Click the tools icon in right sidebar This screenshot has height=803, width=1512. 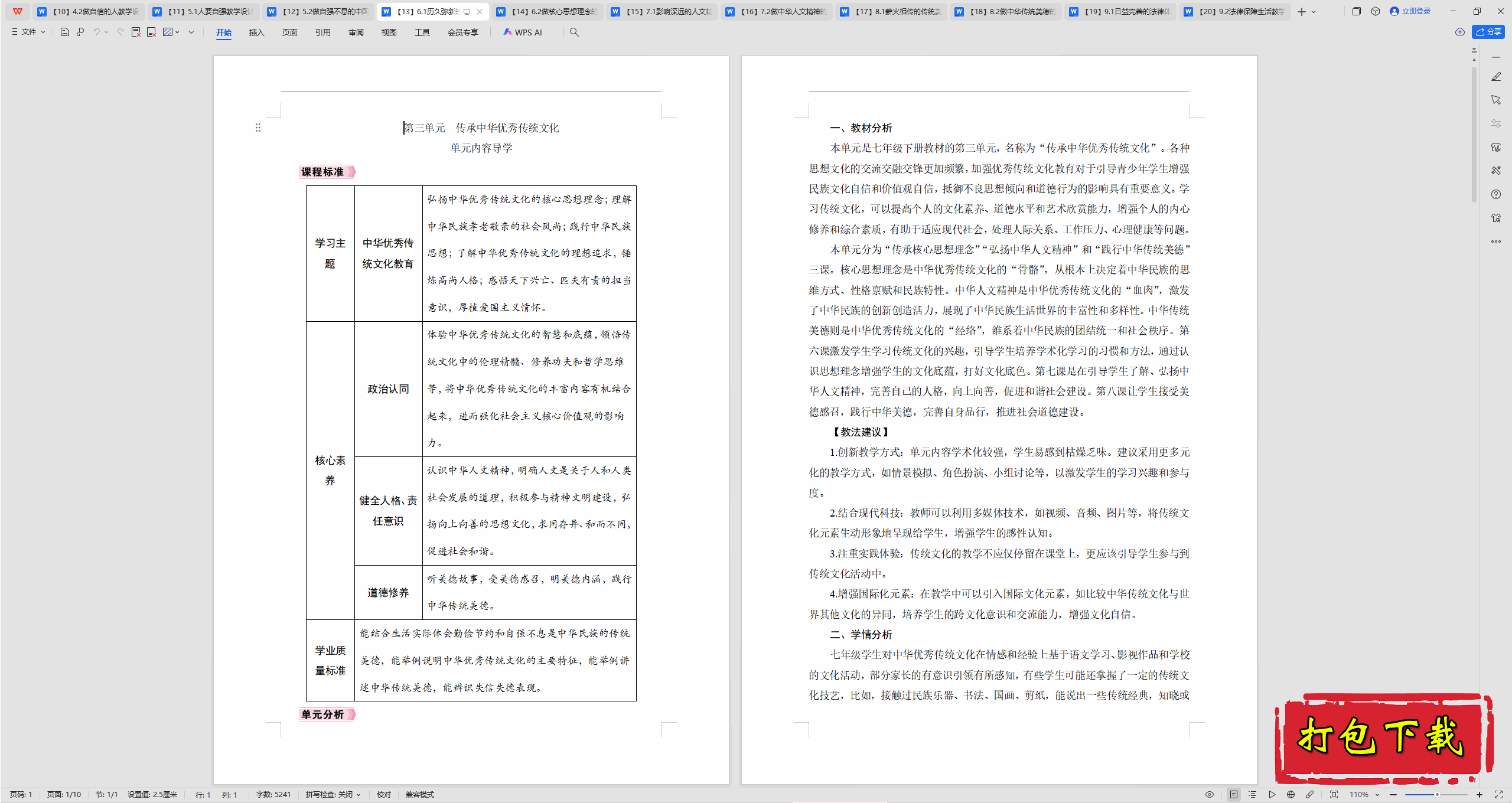[x=1495, y=171]
